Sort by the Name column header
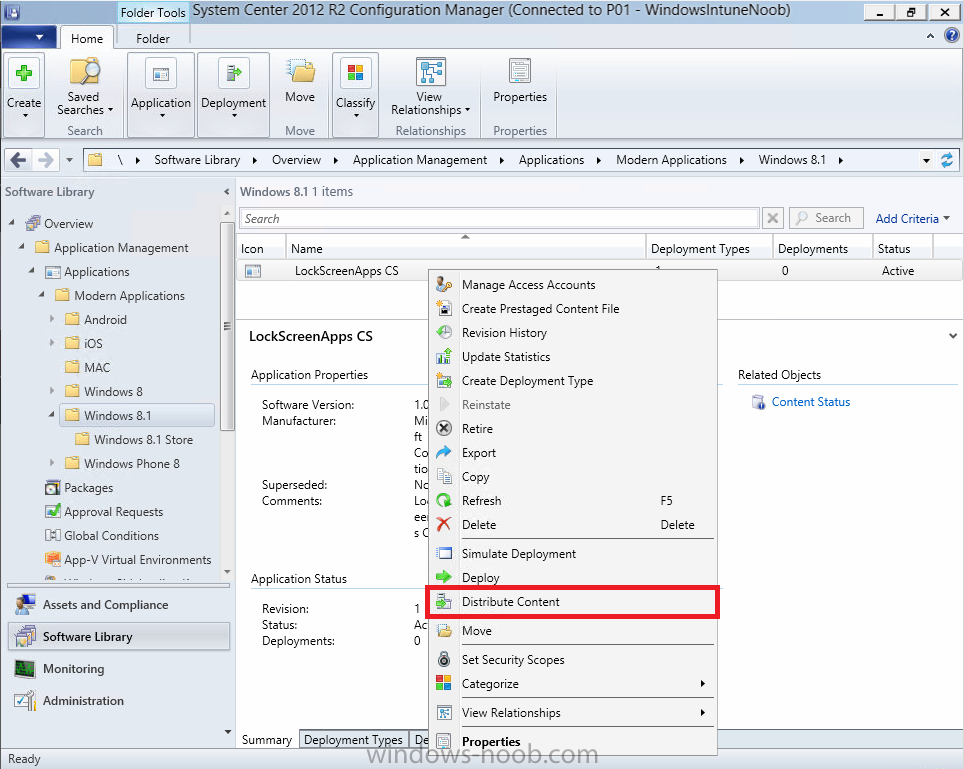 [465, 248]
